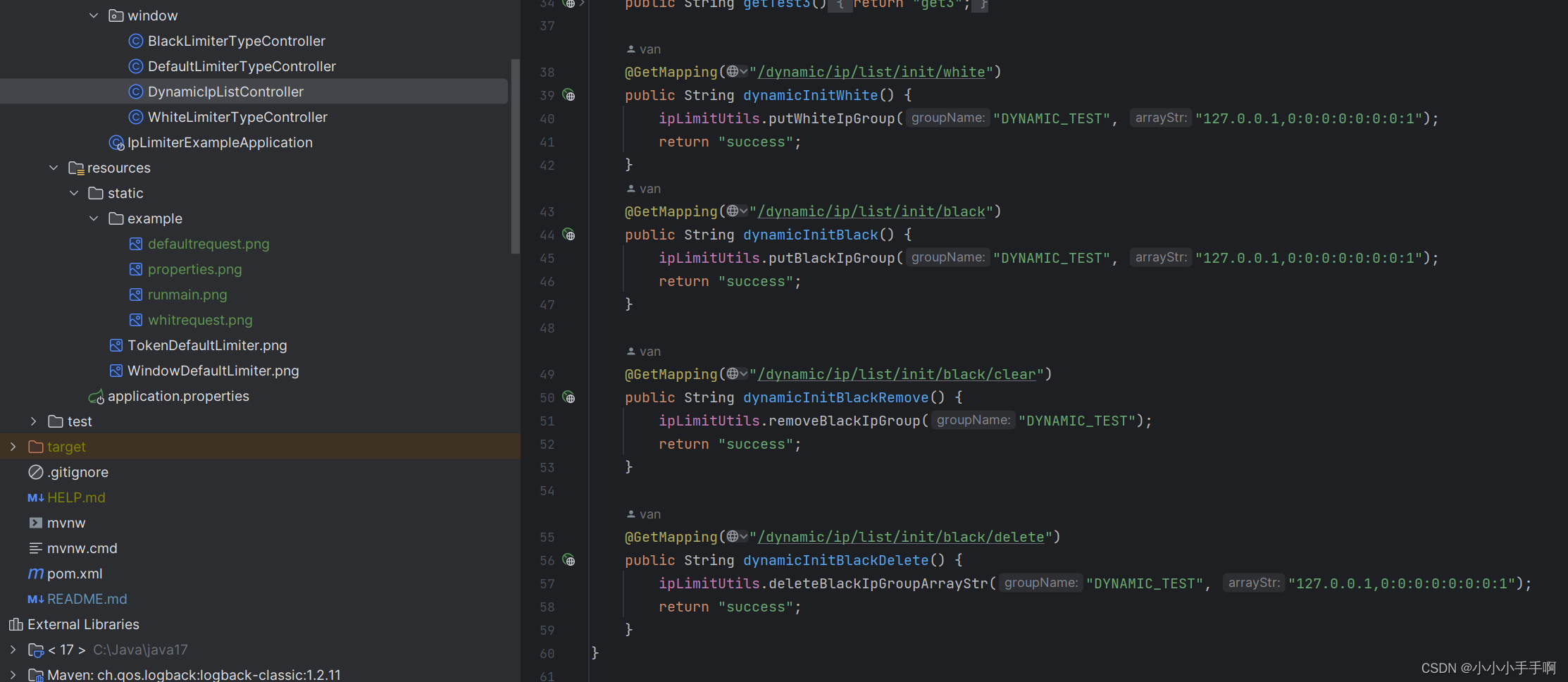
Task: Click the project tree vertical scrollbar
Action: (x=516, y=156)
